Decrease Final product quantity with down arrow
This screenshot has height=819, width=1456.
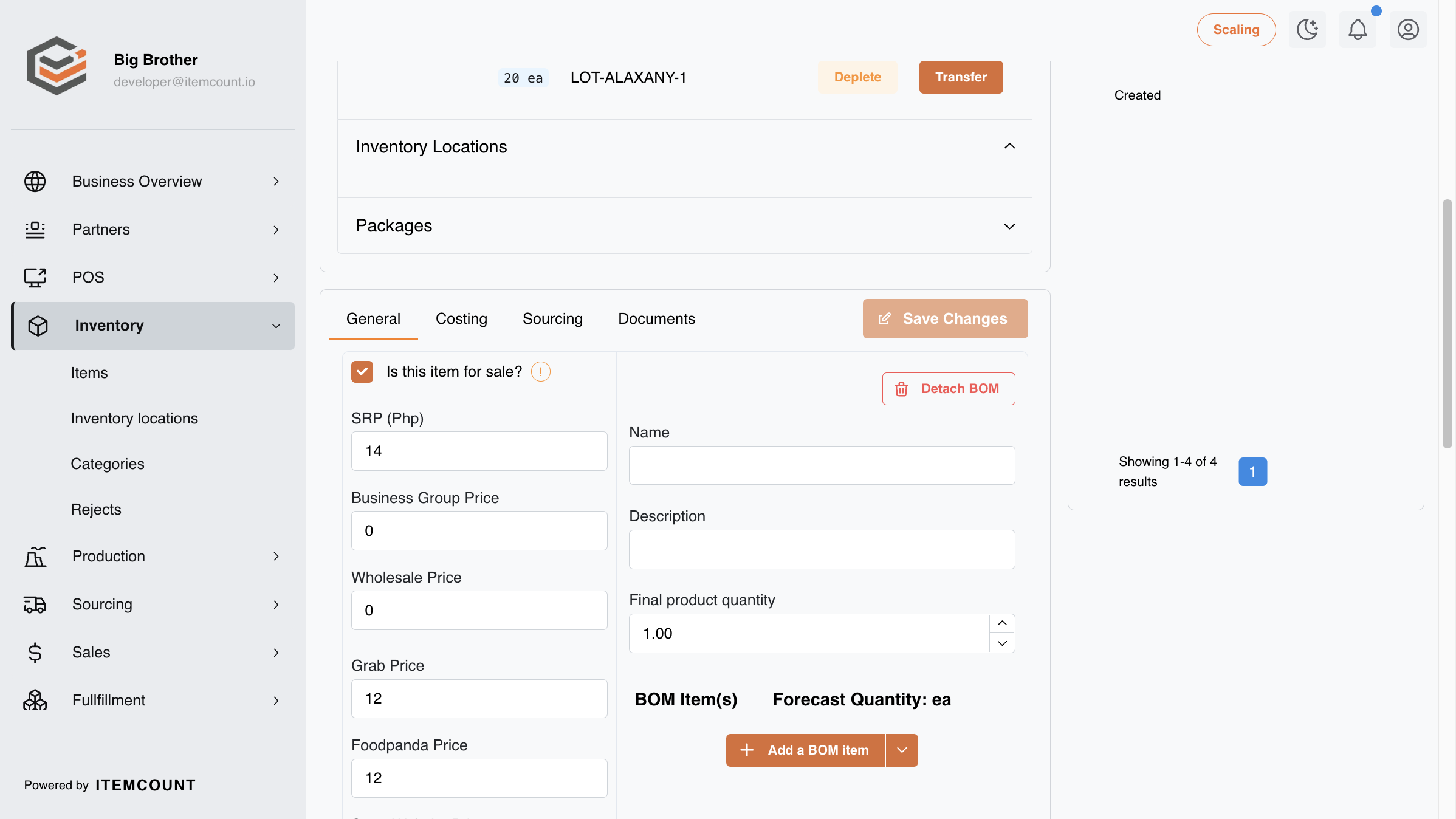point(1002,643)
